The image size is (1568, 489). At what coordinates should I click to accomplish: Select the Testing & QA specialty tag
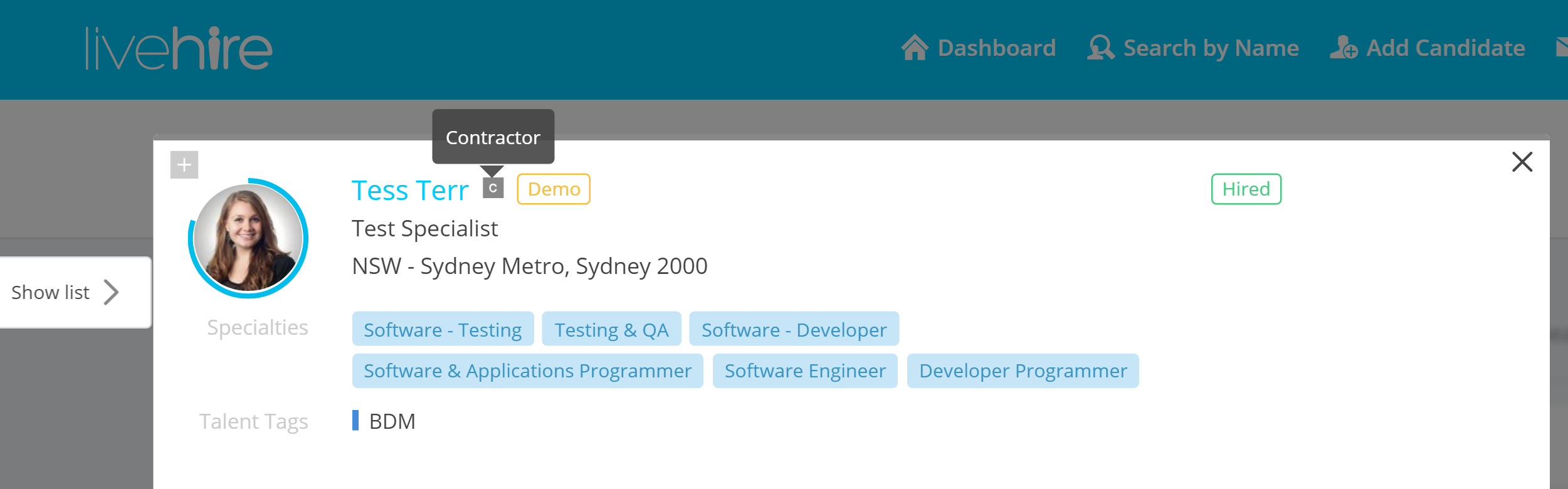[611, 329]
